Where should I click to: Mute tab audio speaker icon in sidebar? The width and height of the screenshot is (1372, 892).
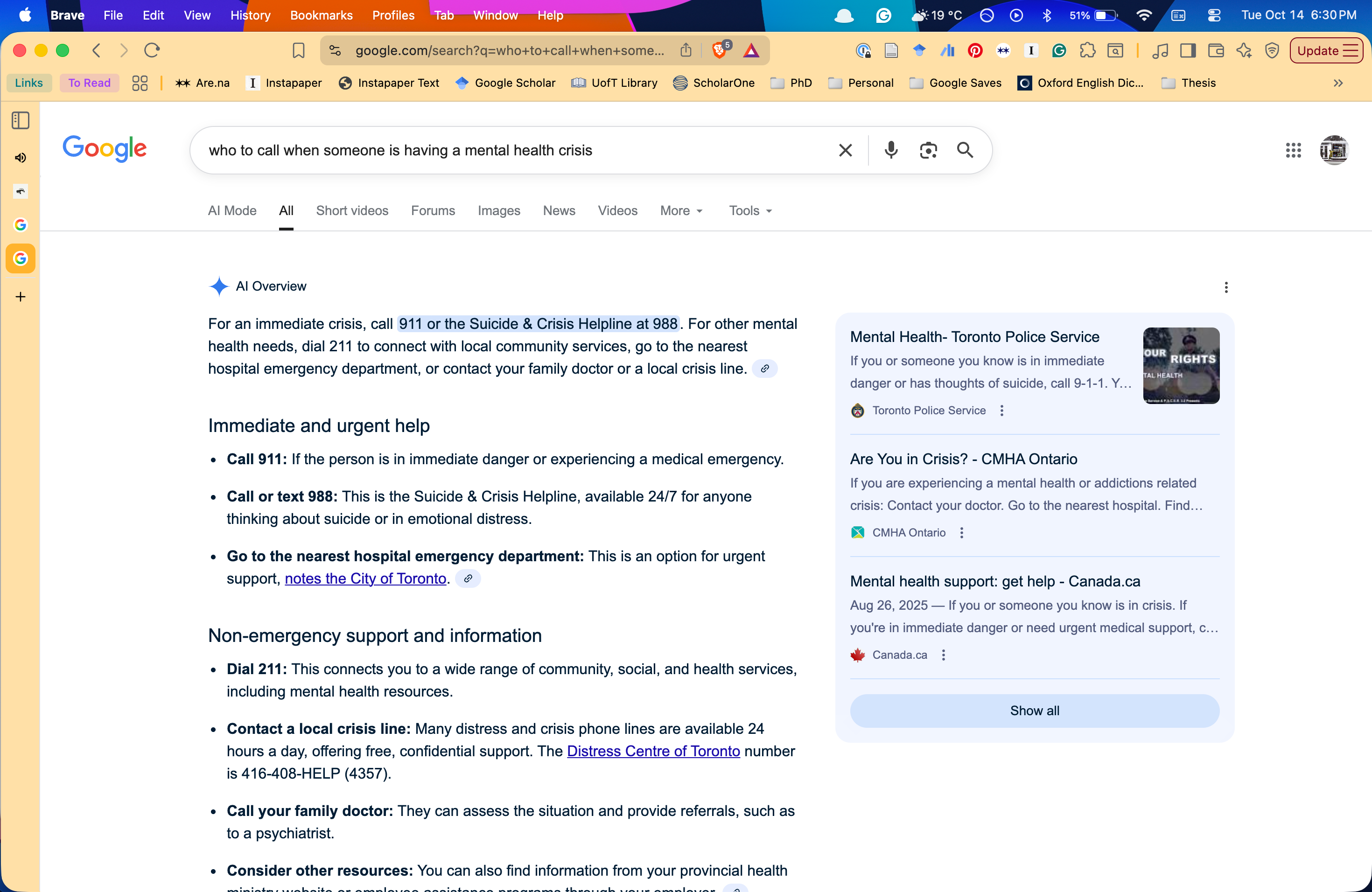[x=20, y=157]
